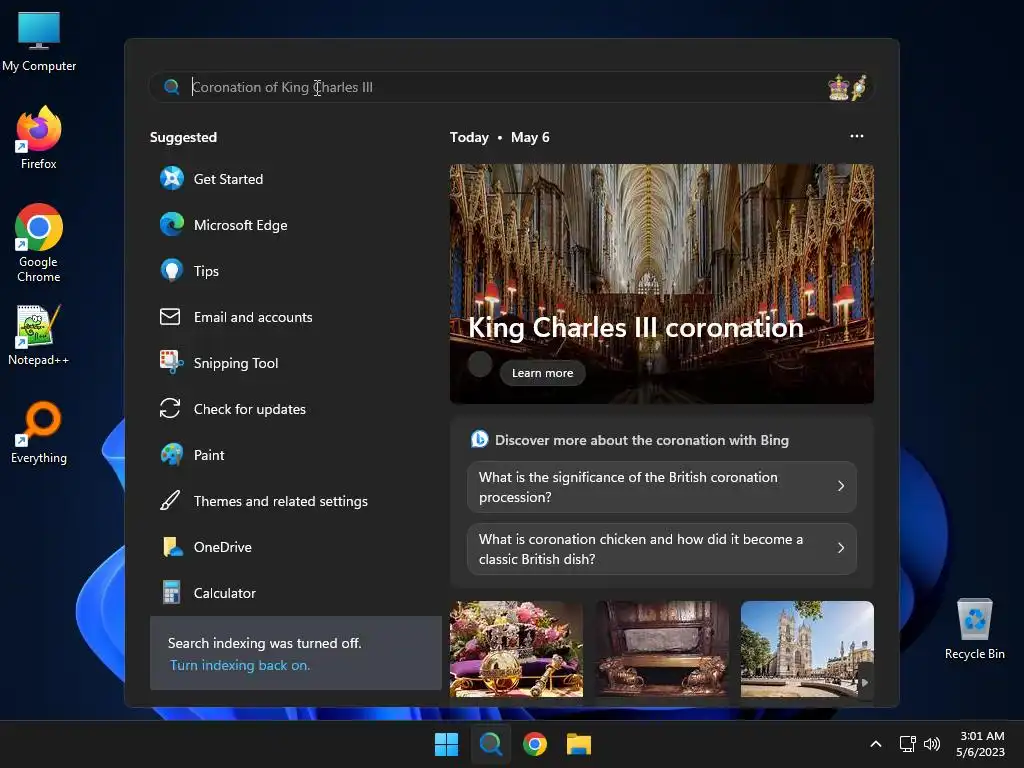Viewport: 1024px width, 768px height.
Task: Click the crown and sceptre icon in search bar
Action: [x=847, y=87]
